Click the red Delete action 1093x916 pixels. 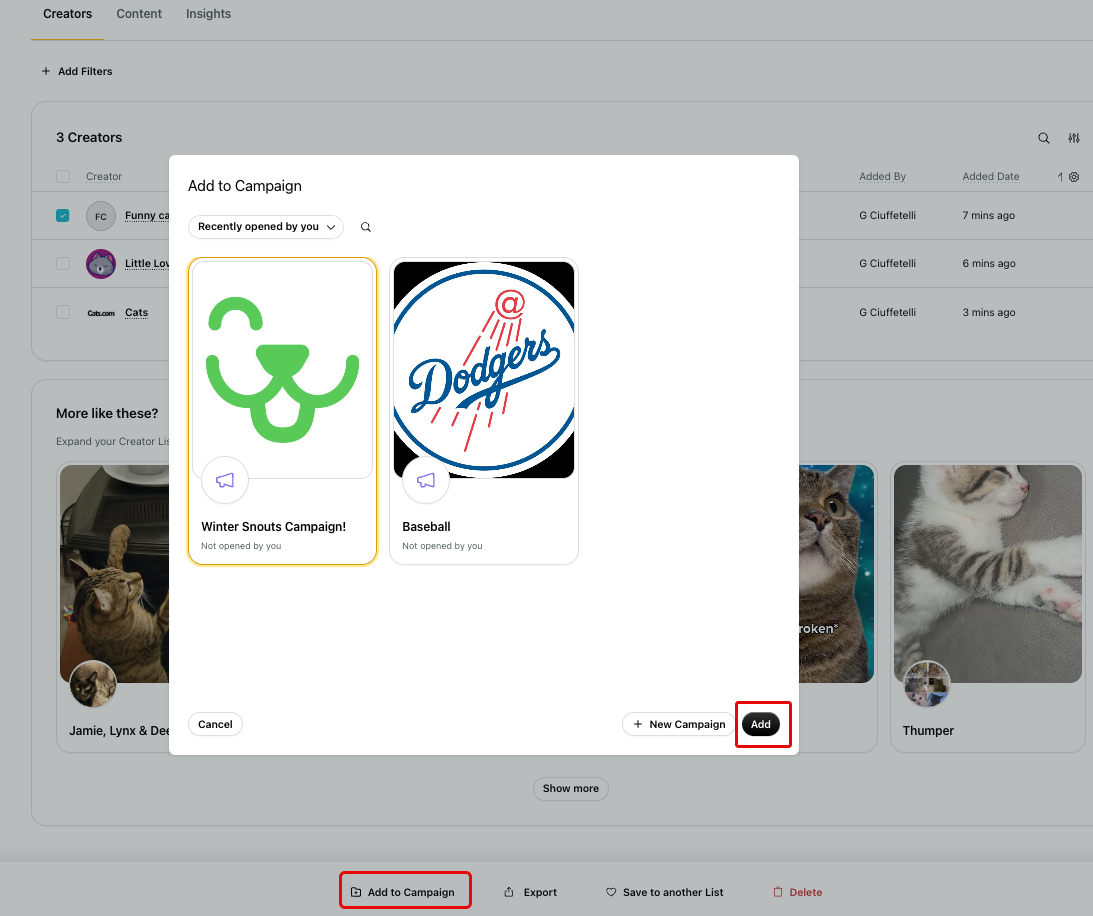797,892
